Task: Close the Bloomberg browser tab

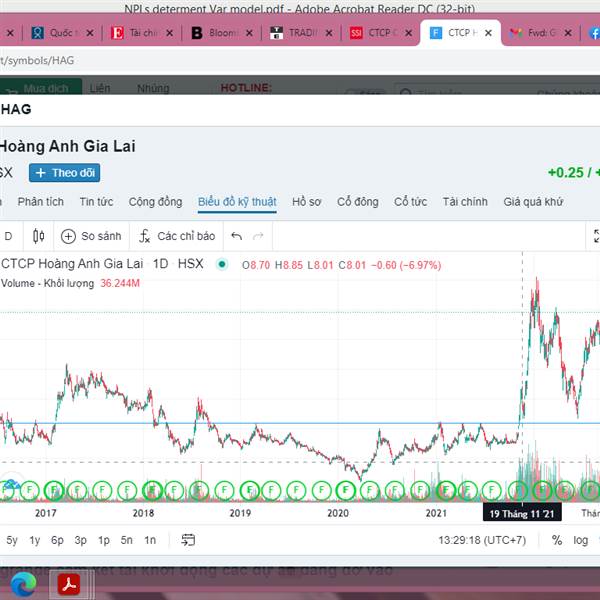Action: (x=249, y=33)
